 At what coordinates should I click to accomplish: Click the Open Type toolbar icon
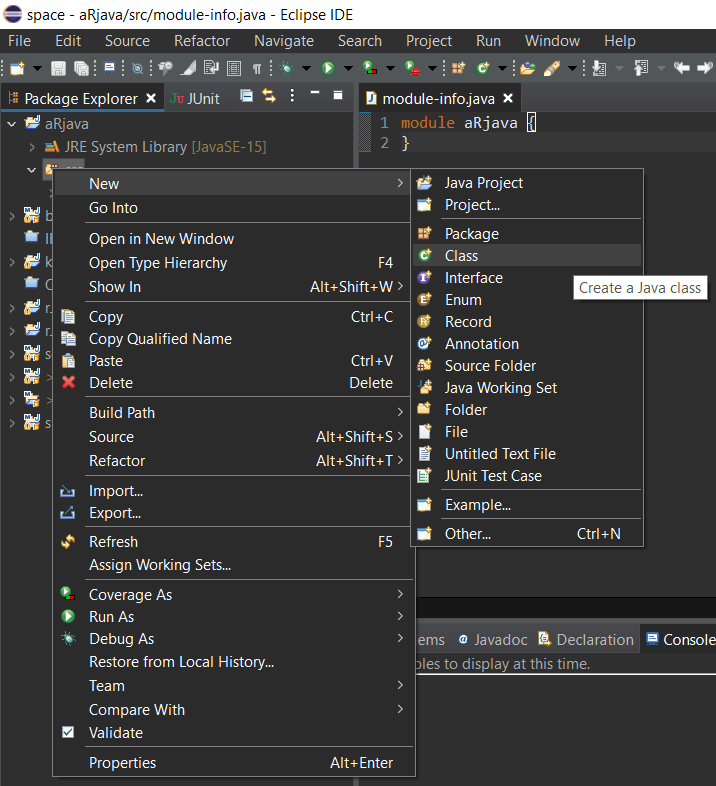(527, 68)
